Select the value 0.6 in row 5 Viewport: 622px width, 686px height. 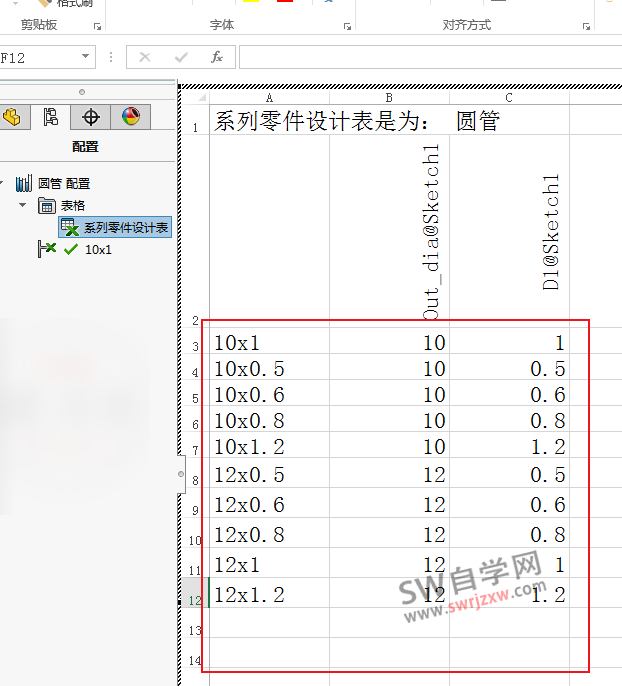click(x=509, y=393)
